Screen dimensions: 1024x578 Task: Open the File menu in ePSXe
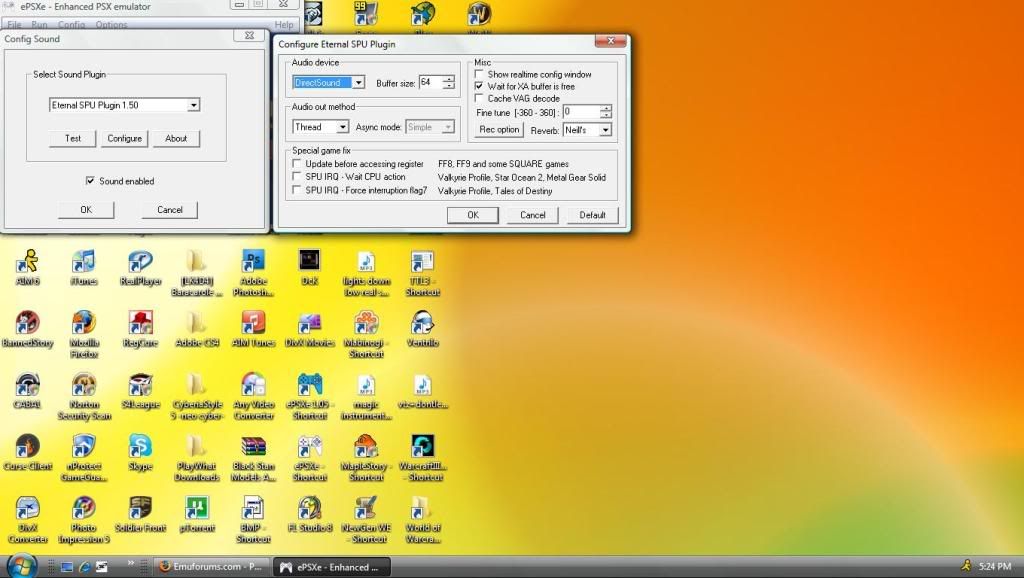(14, 24)
